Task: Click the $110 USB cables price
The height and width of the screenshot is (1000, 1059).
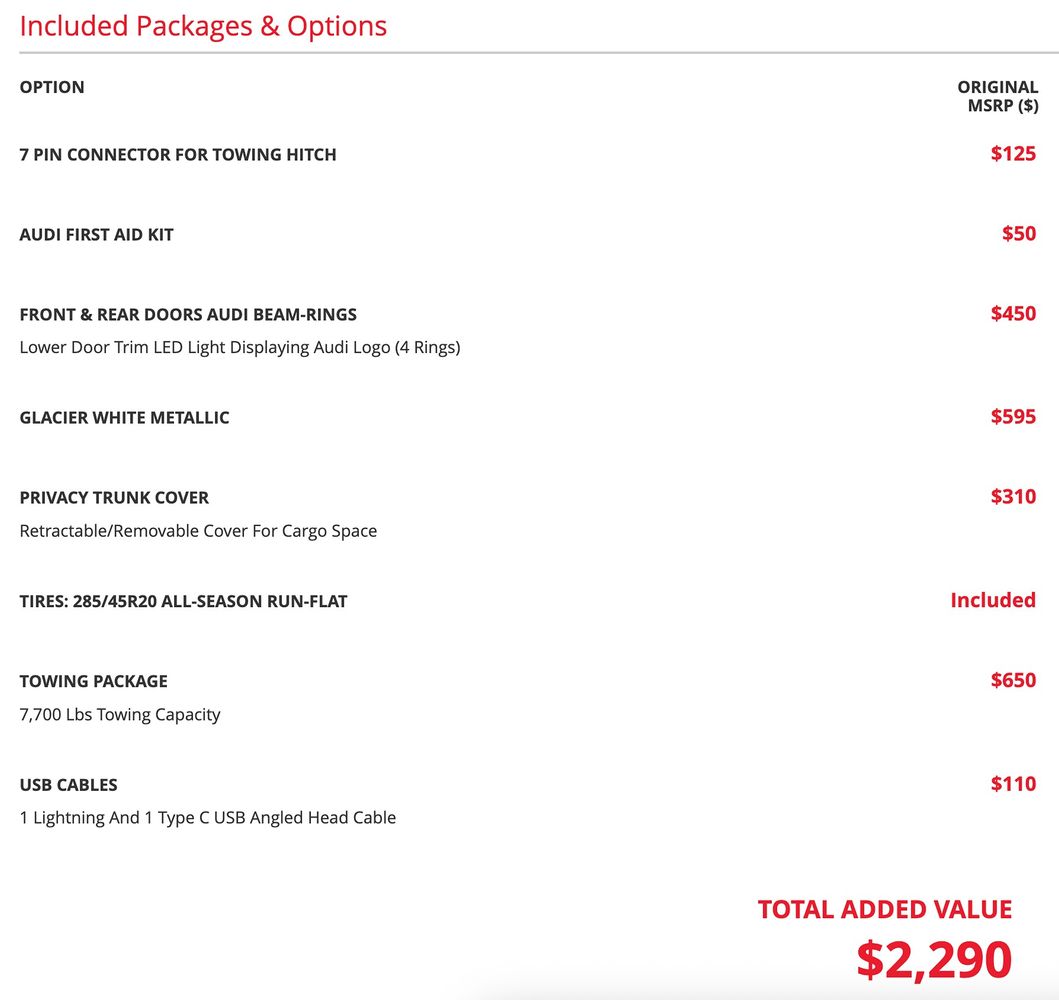Action: (1013, 784)
